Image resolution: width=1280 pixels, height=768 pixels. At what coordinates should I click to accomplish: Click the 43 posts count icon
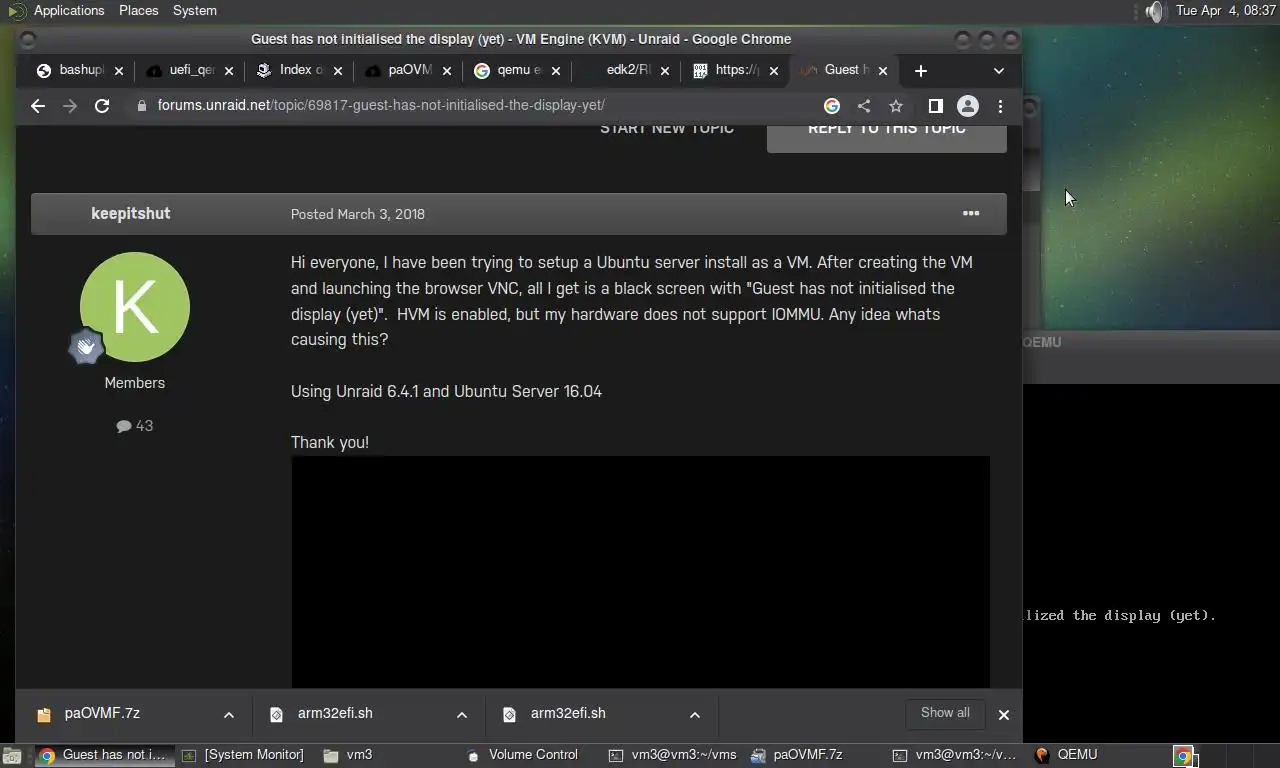(124, 426)
